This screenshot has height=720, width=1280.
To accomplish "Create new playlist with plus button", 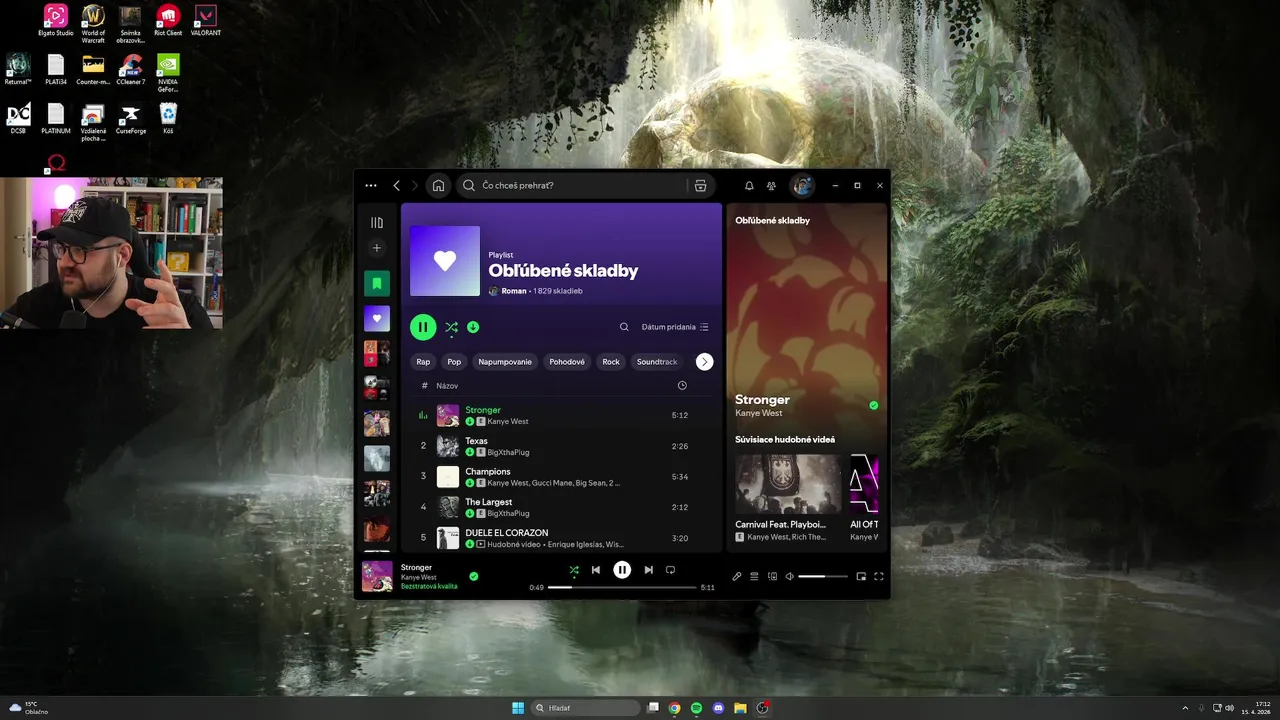I will (x=377, y=248).
